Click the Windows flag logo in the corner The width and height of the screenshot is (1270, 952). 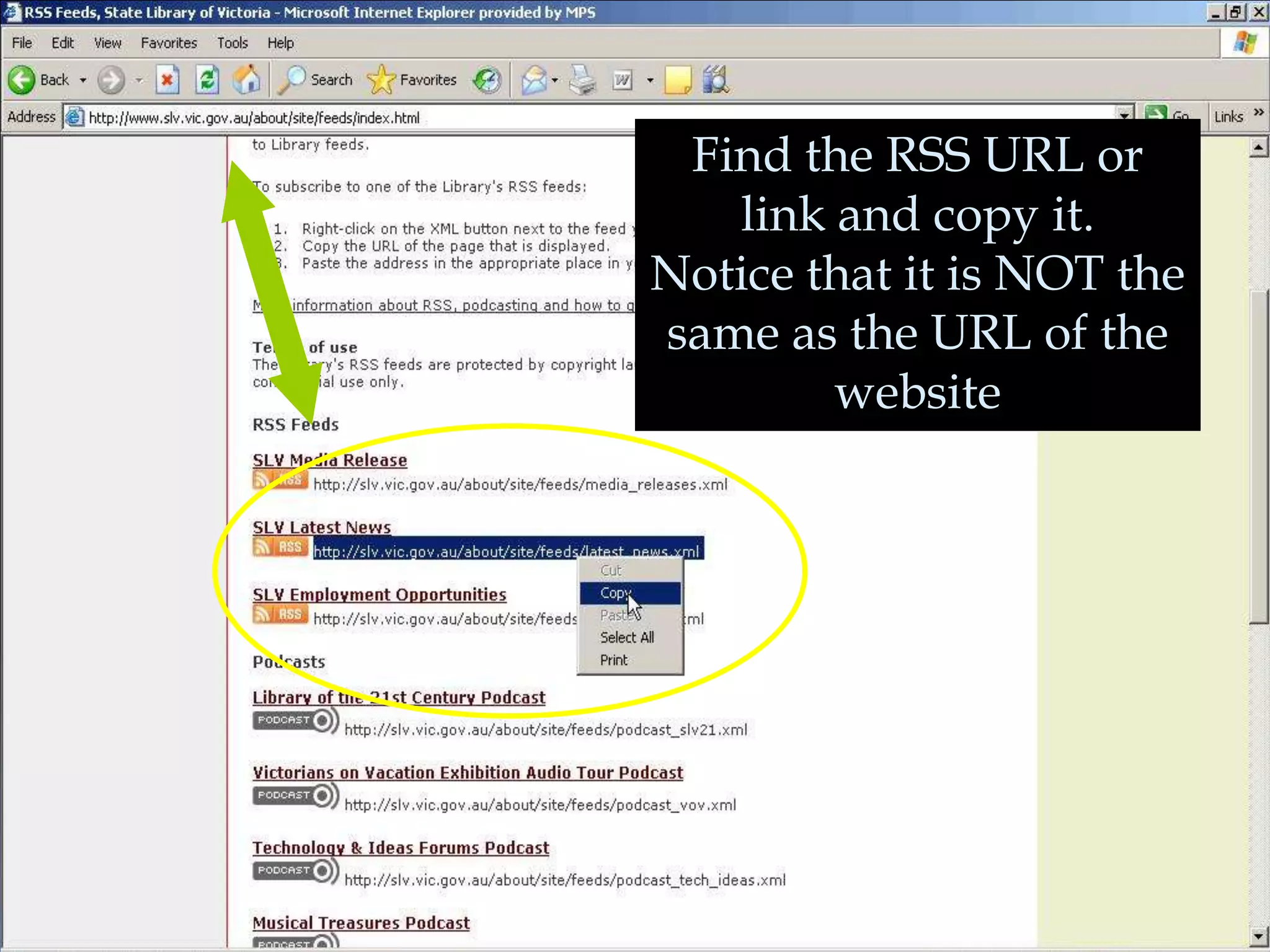click(1245, 43)
